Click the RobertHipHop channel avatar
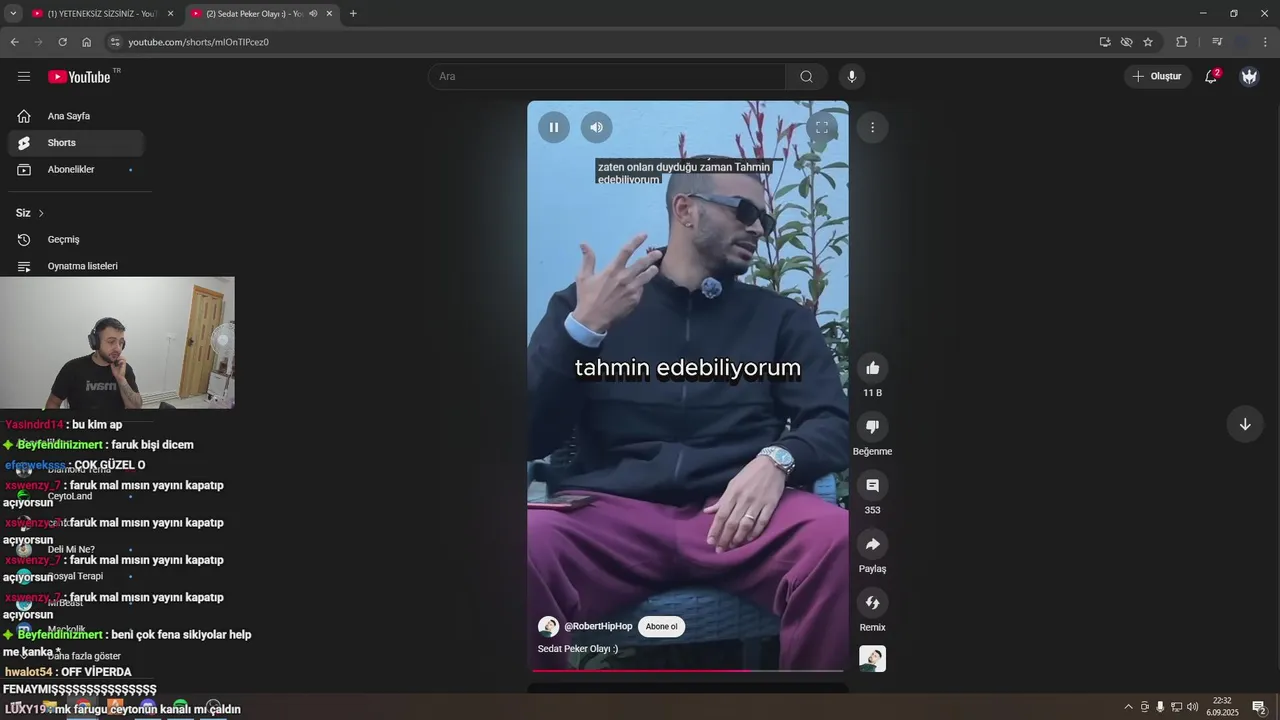The width and height of the screenshot is (1280, 720). [x=548, y=627]
